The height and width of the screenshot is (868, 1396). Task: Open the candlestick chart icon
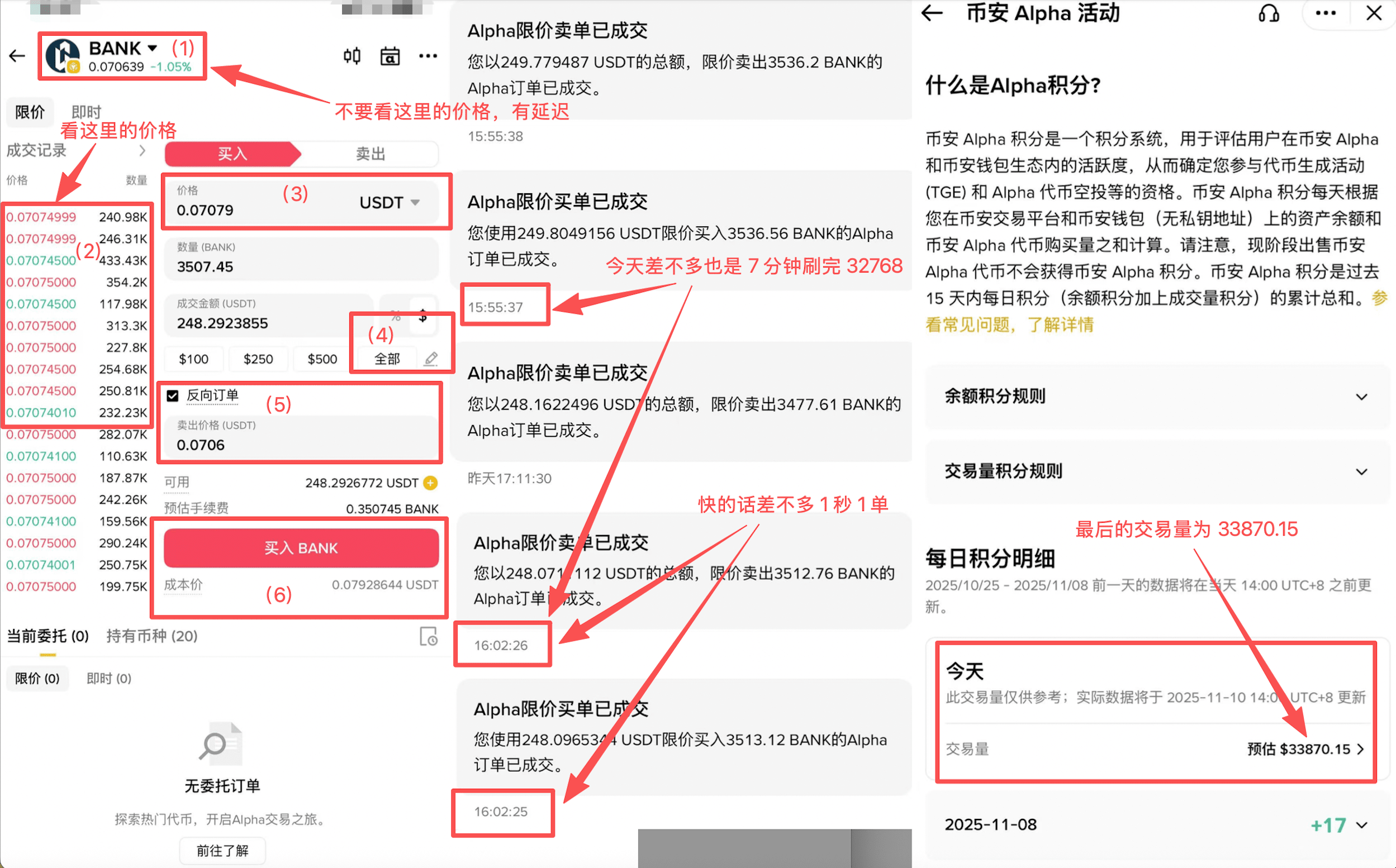352,56
